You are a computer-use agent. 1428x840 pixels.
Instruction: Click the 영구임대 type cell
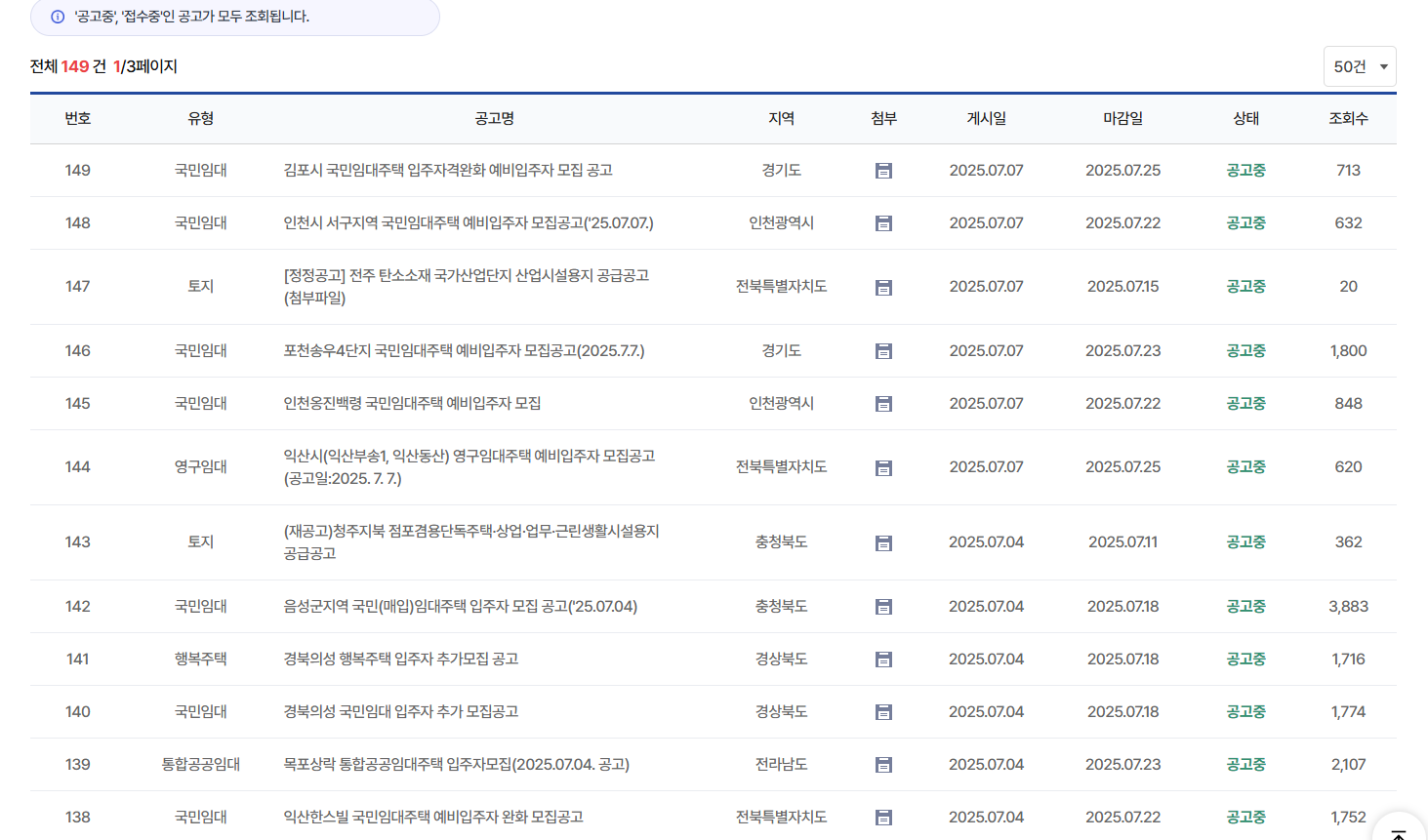(201, 466)
